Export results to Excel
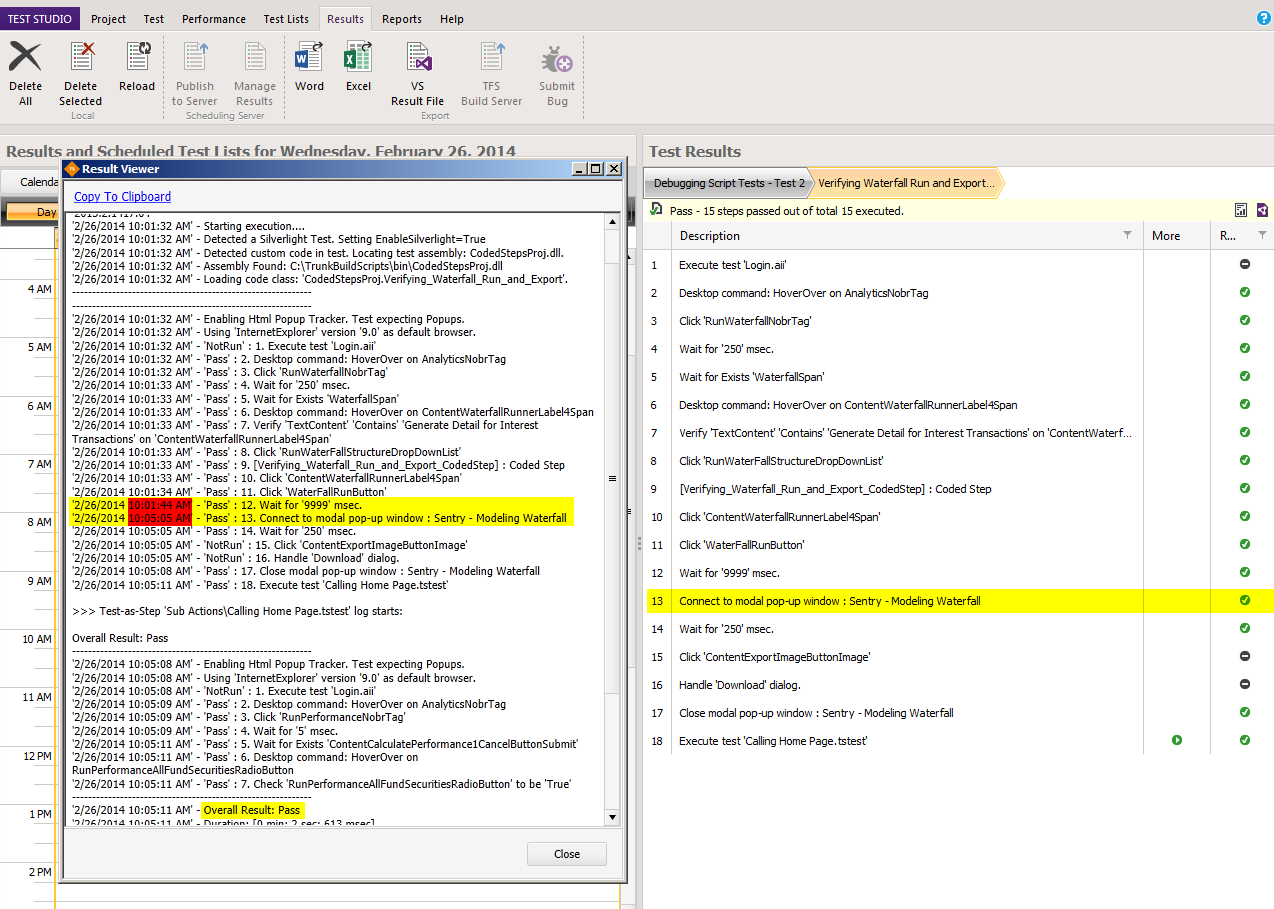1274x909 pixels. (x=358, y=68)
